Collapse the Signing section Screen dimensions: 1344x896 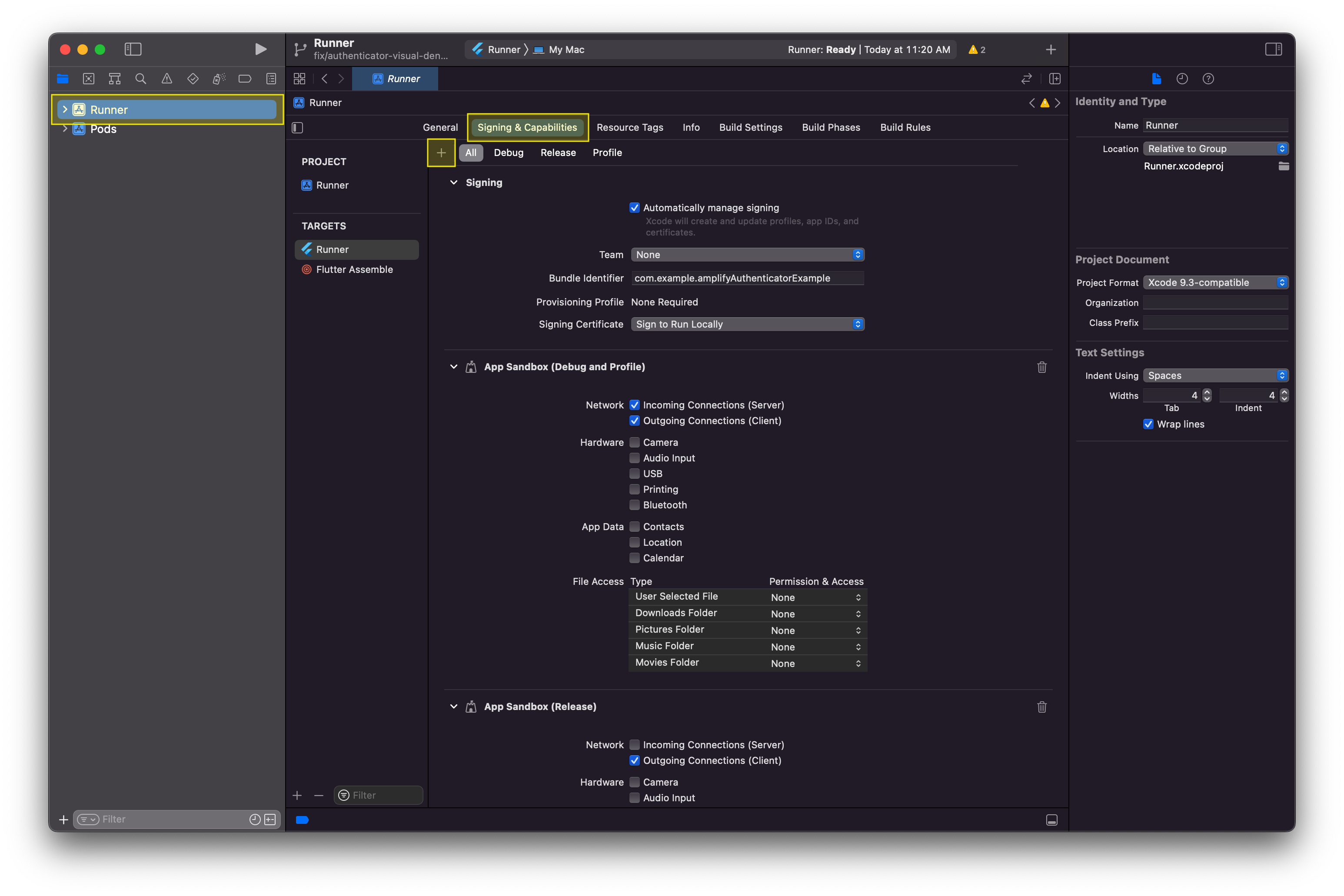point(454,183)
